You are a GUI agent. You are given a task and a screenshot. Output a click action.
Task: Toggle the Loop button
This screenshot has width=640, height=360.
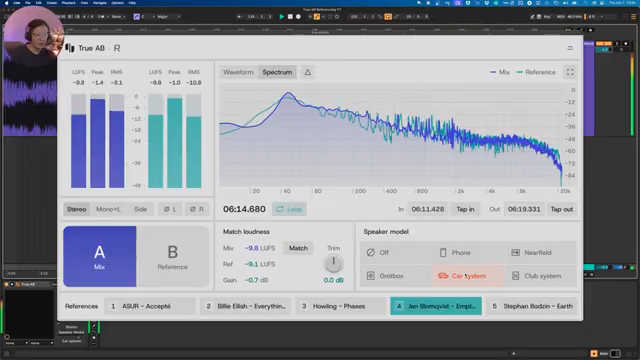[289, 209]
